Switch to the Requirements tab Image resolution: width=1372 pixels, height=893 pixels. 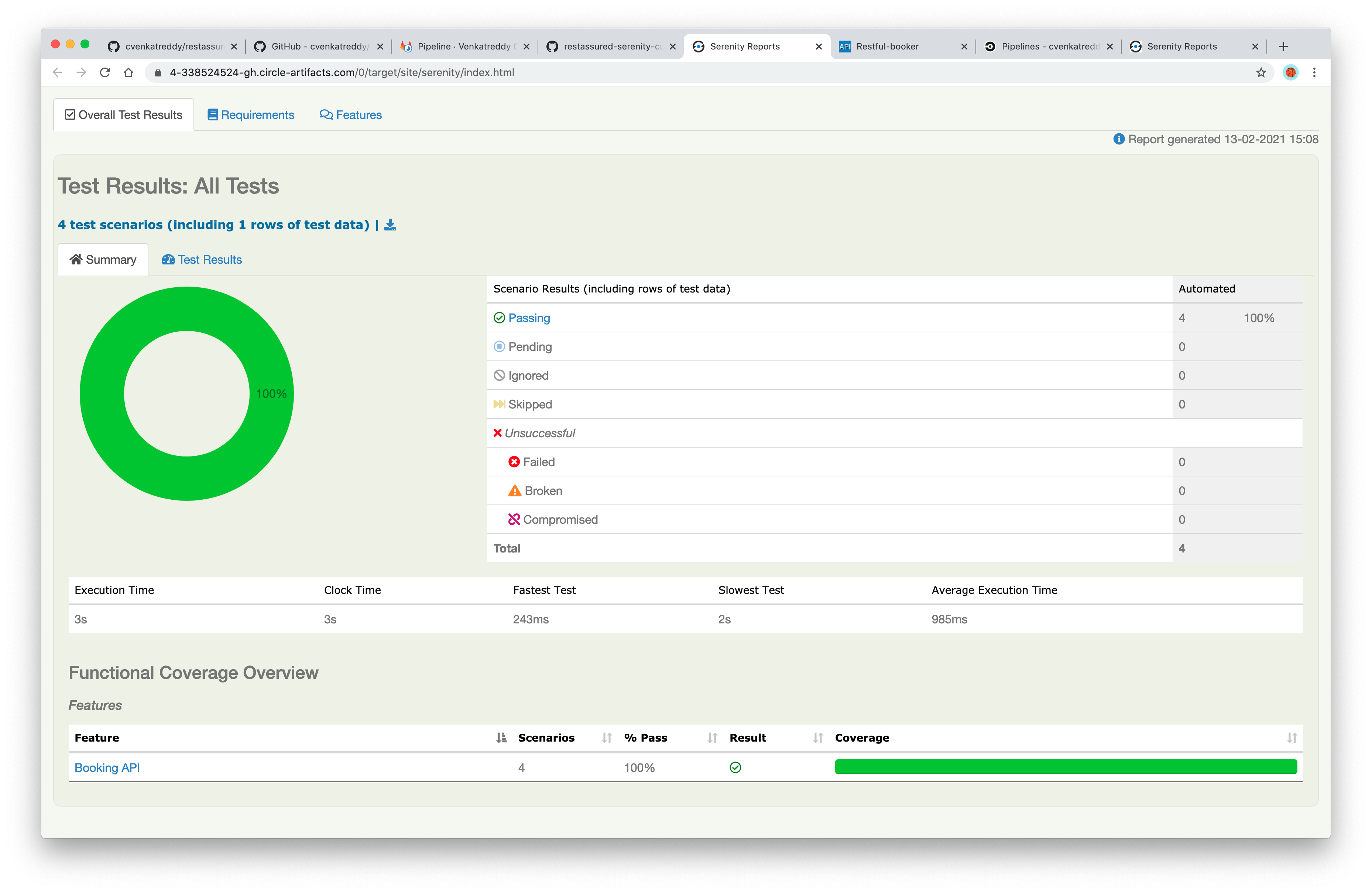251,115
